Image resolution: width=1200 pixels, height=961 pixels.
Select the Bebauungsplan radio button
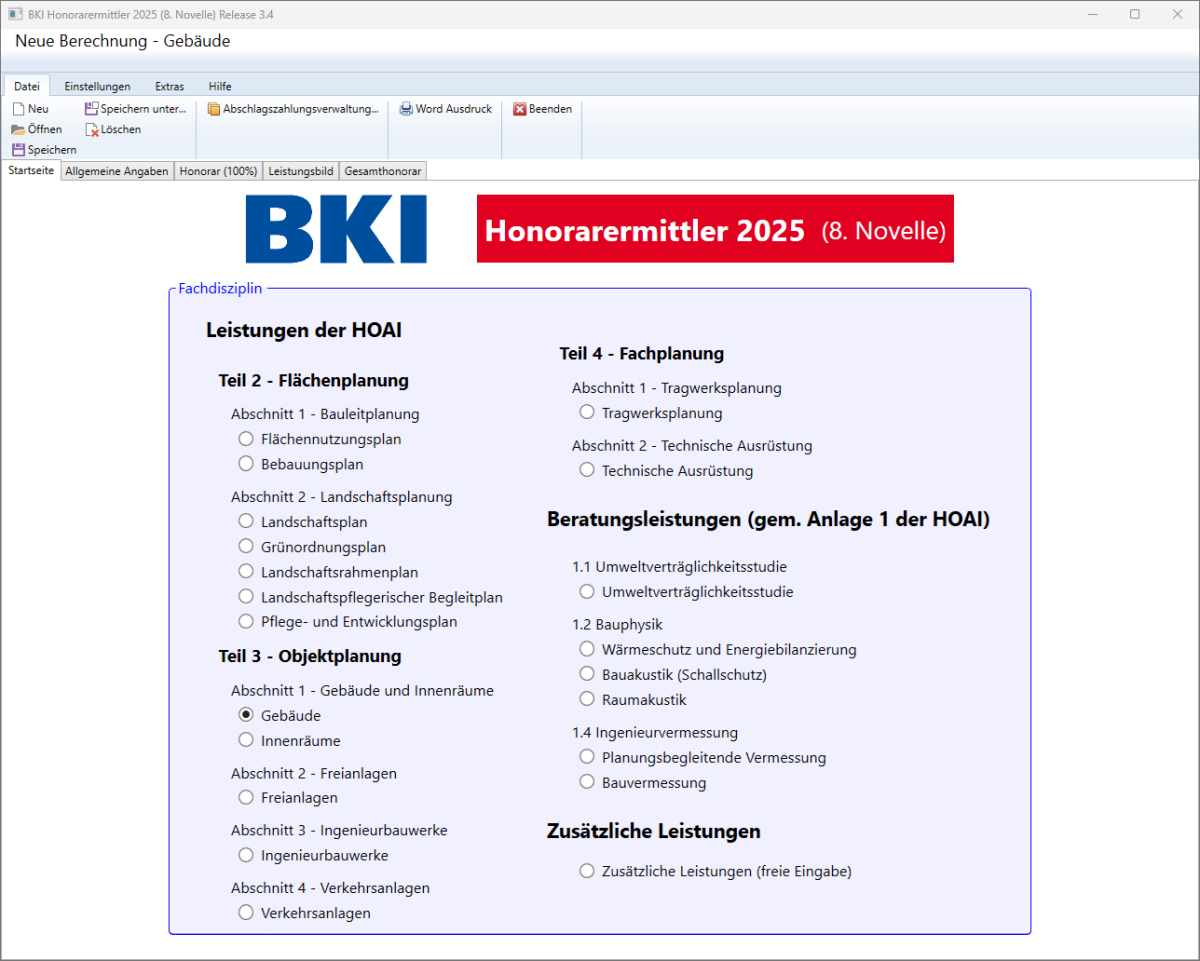tap(246, 464)
